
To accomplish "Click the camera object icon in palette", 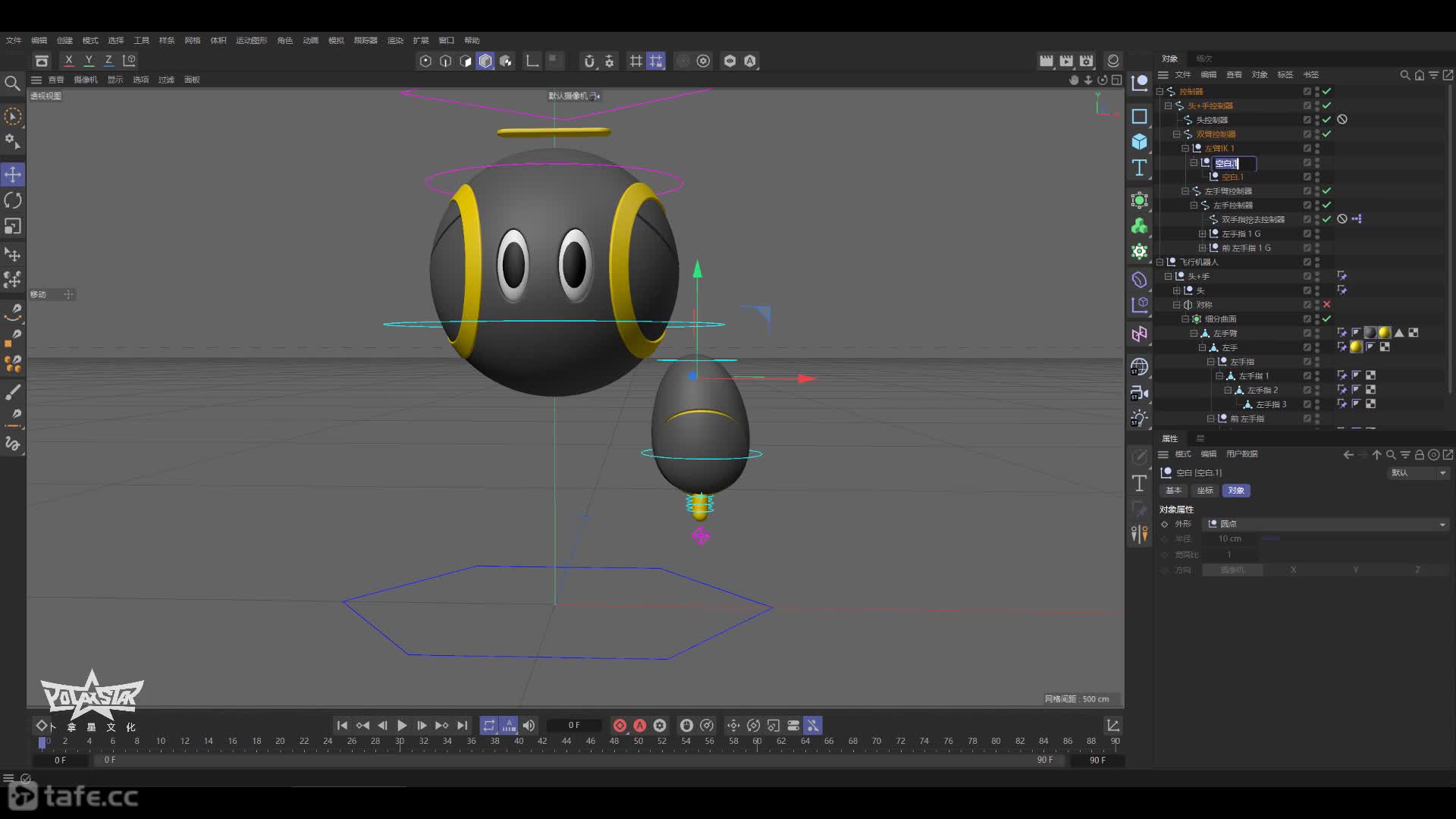I will coord(1139,393).
